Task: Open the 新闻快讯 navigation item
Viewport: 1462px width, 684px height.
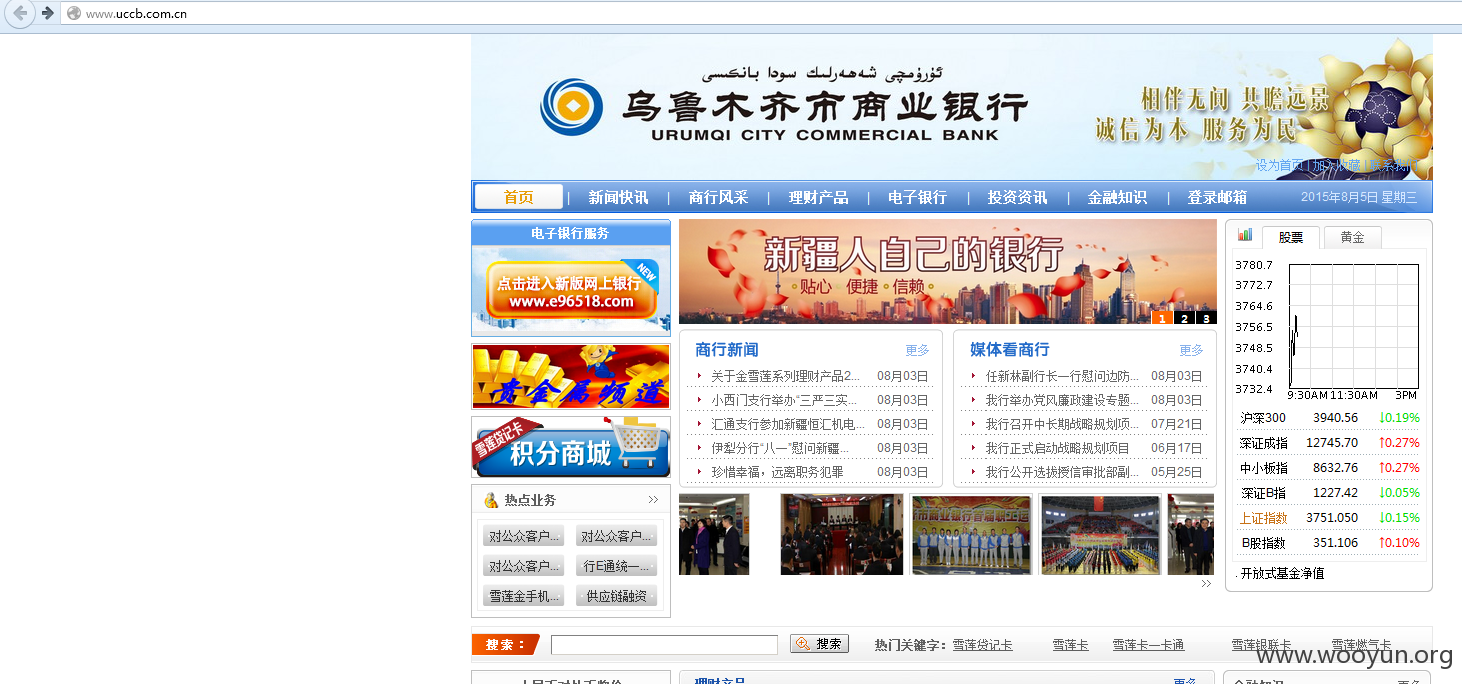Action: coord(618,198)
